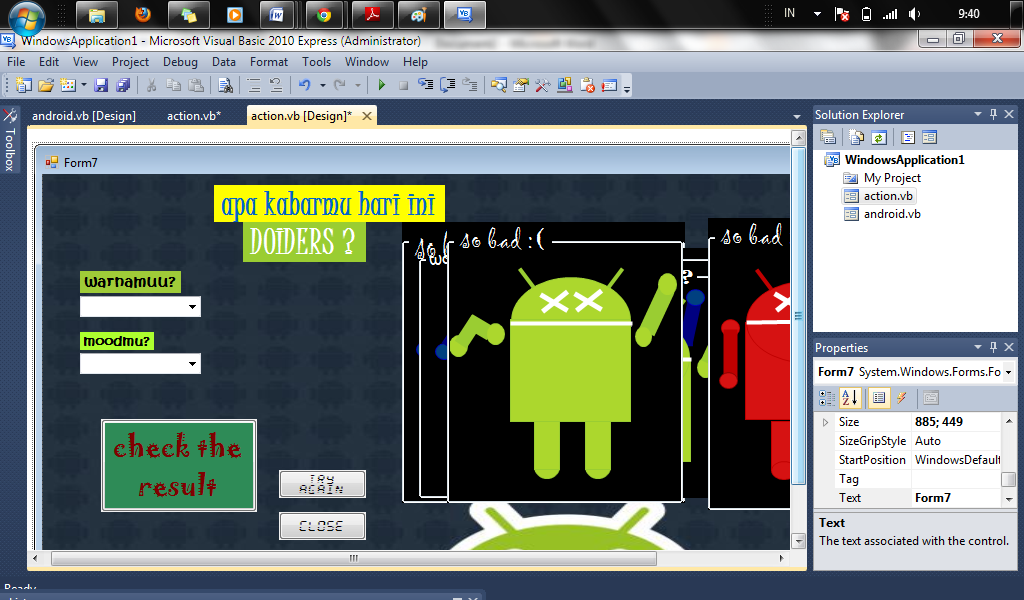Click the 'check the result' button
This screenshot has height=600, width=1024.
[x=179, y=466]
